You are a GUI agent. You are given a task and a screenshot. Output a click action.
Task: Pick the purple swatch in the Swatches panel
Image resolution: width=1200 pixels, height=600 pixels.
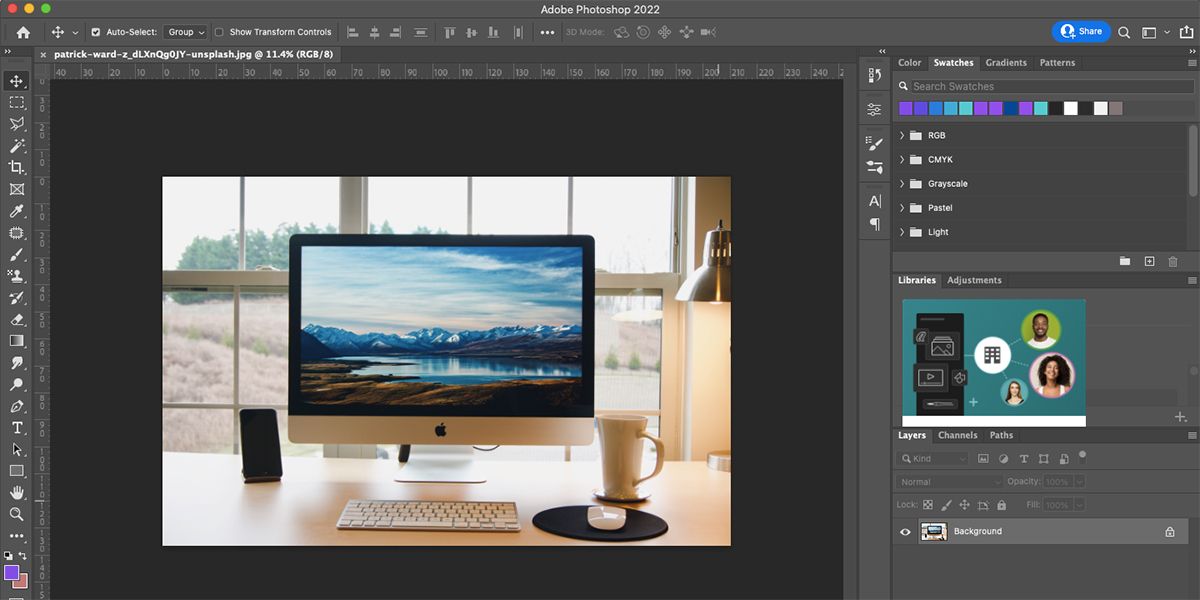coord(906,107)
